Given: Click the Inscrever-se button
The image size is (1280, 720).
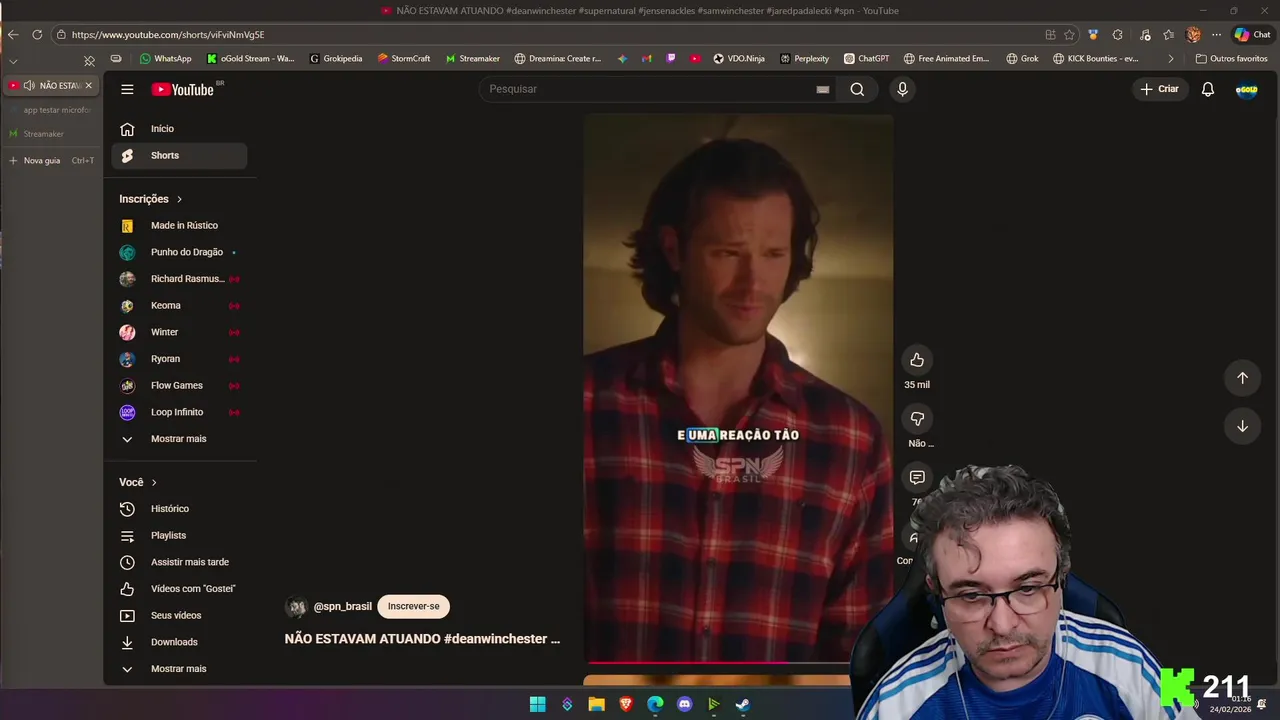Looking at the screenshot, I should coord(414,606).
